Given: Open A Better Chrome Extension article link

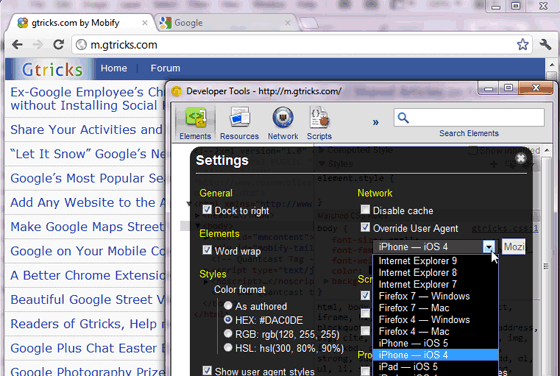Looking at the screenshot, I should pos(88,275).
